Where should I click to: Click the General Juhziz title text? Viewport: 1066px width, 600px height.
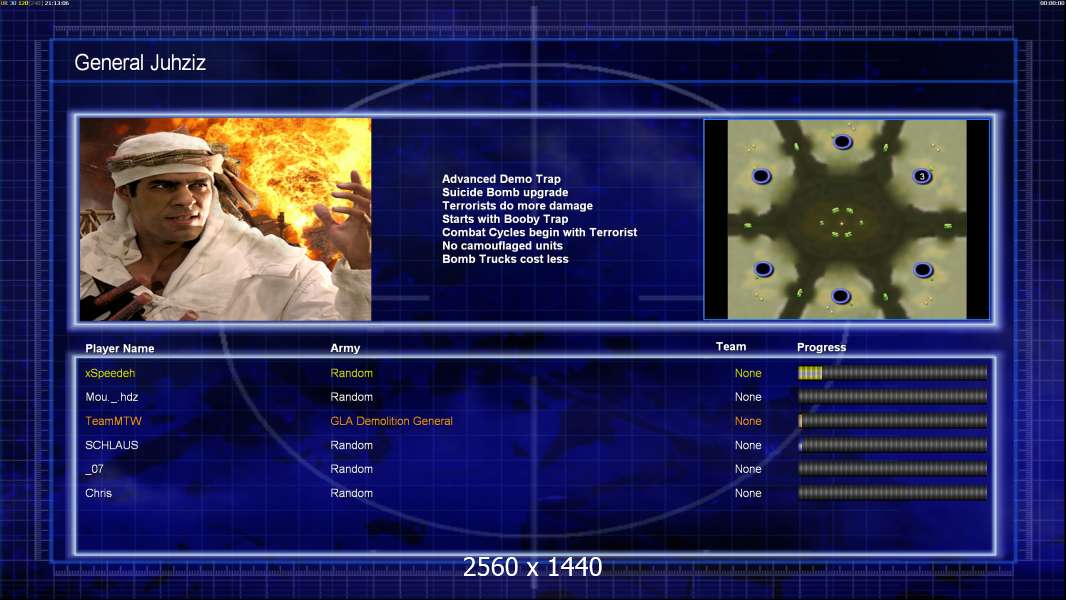coord(140,64)
